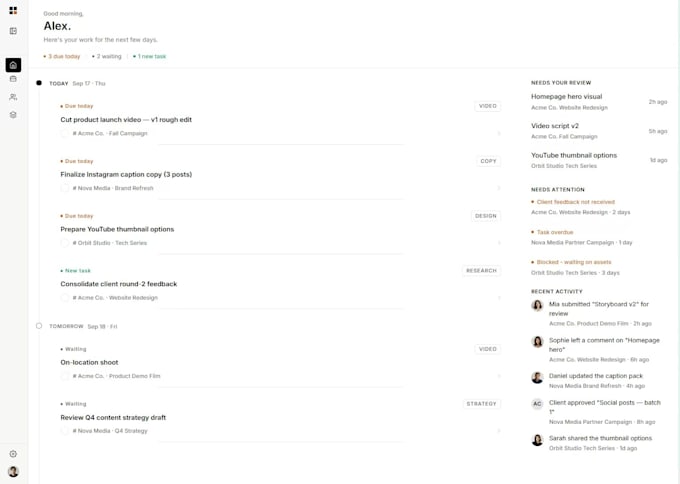
Task: Open the user profile avatar in sidebar
Action: [x=13, y=471]
